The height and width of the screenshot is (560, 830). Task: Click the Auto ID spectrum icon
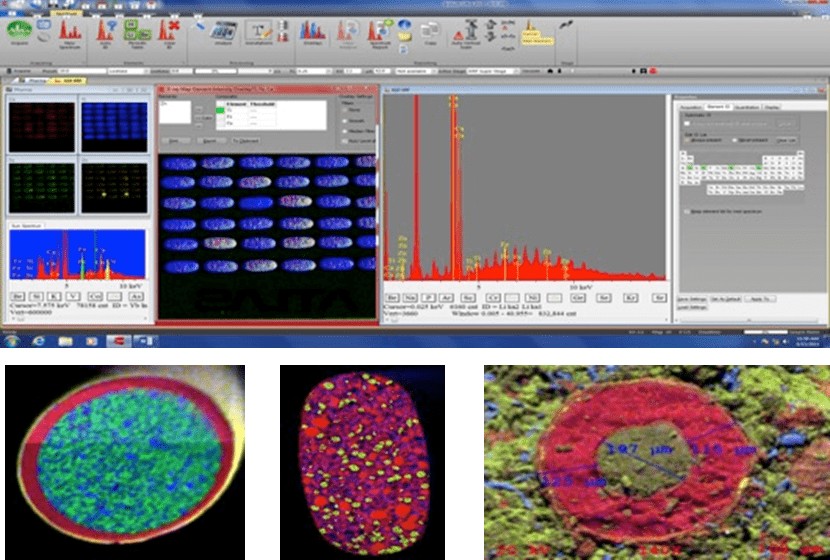pyautogui.click(x=106, y=32)
